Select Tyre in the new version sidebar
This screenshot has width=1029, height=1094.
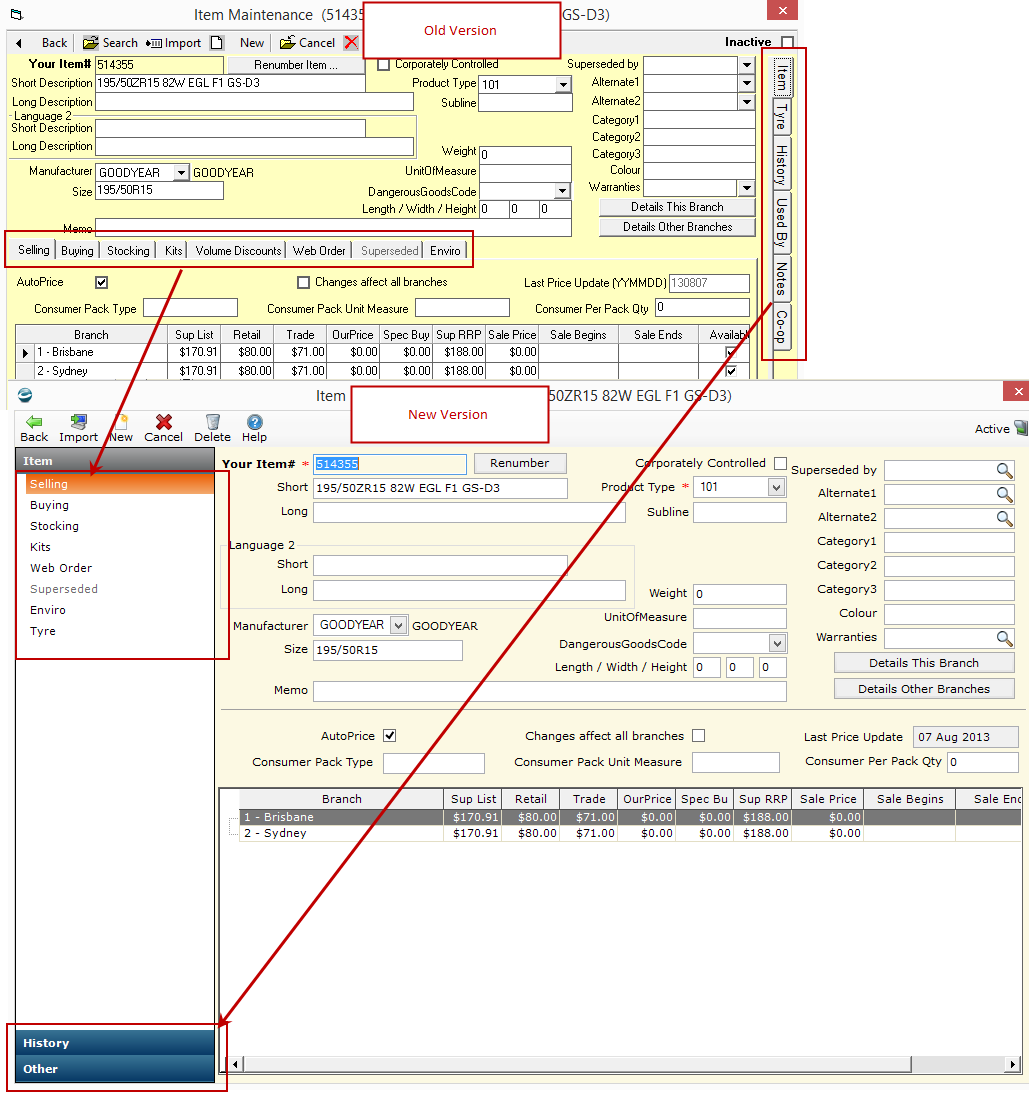click(115, 631)
